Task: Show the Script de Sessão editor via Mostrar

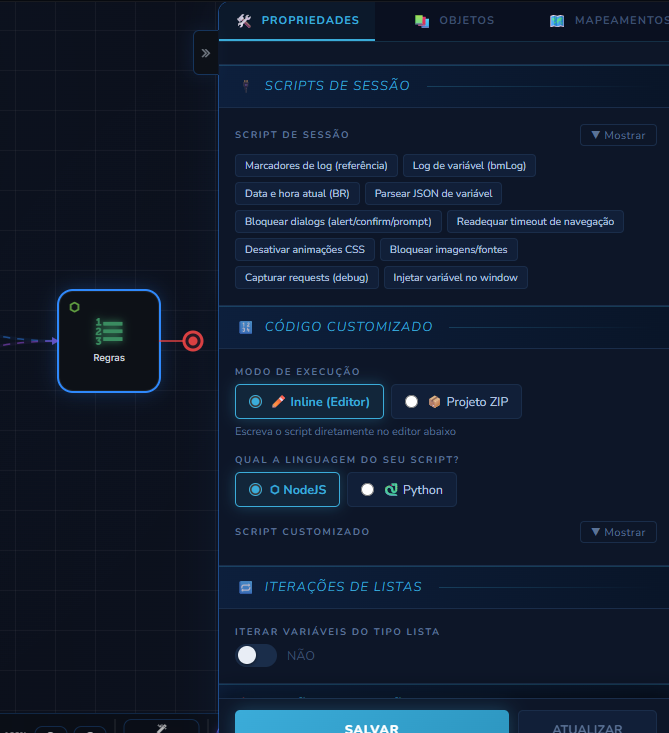Action: click(618, 135)
